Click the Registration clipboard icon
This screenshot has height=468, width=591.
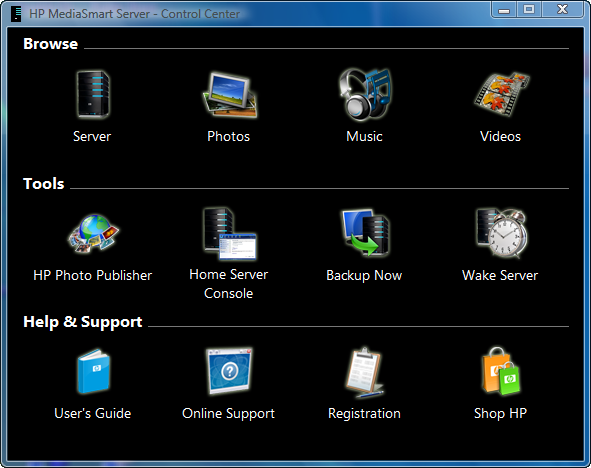coord(364,372)
